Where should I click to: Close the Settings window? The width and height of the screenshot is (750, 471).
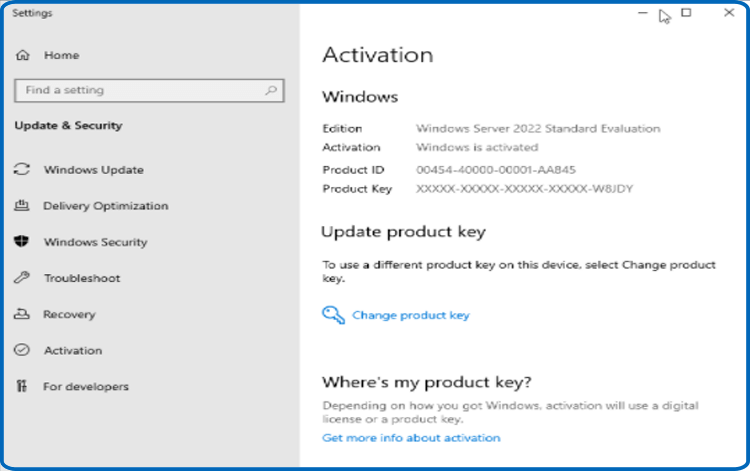pyautogui.click(x=729, y=13)
